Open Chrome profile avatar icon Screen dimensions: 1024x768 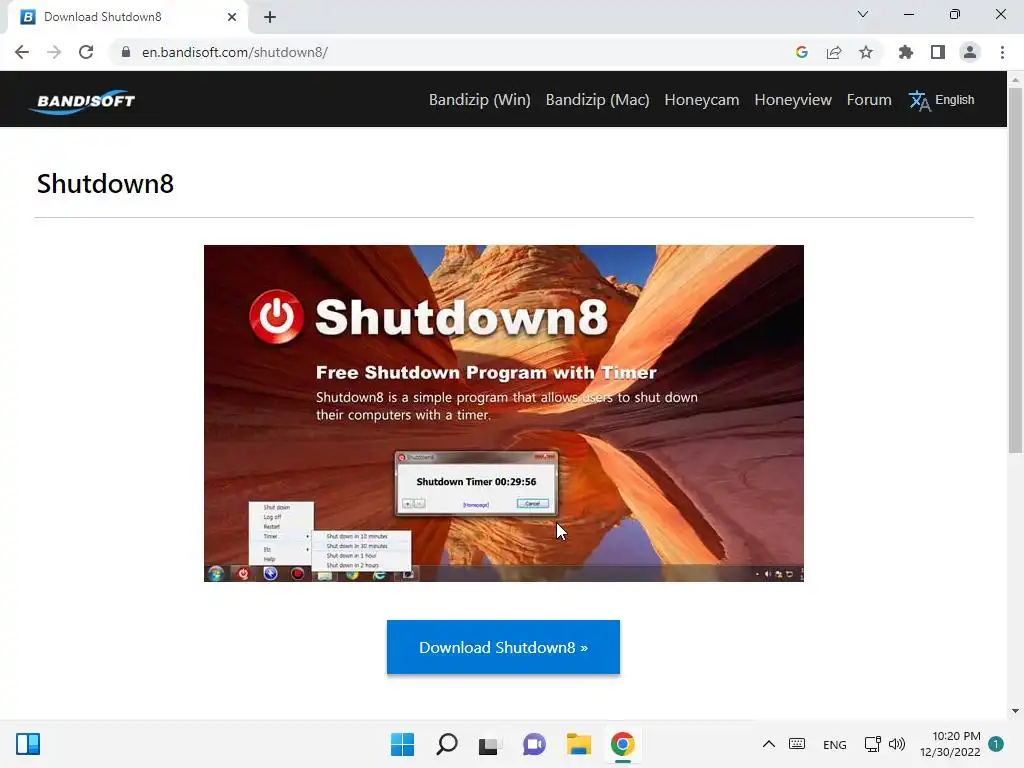[970, 52]
